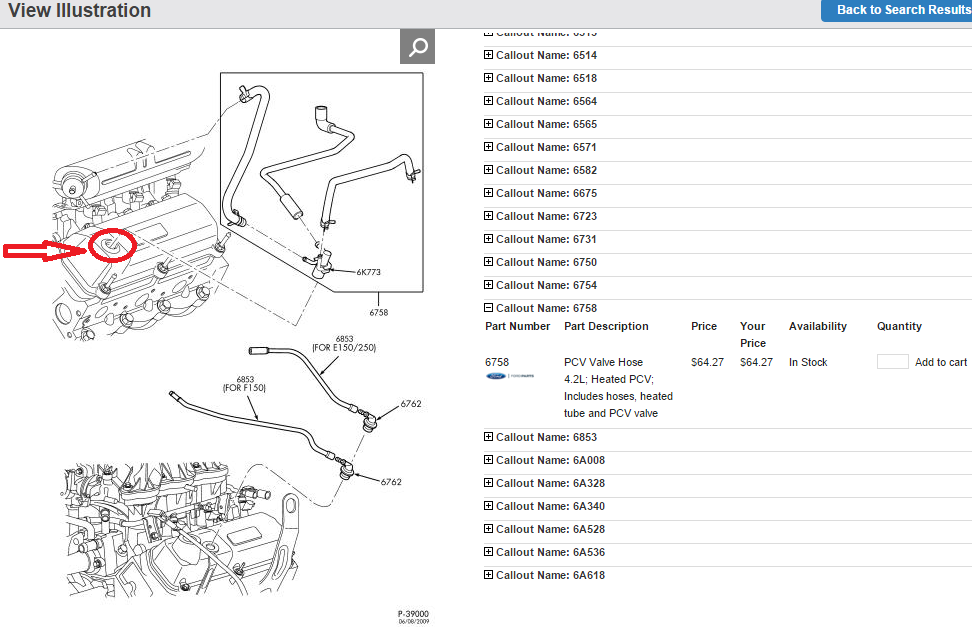Click plus icon beside Callout Name 6750
The height and width of the screenshot is (627, 972).
pyautogui.click(x=487, y=262)
